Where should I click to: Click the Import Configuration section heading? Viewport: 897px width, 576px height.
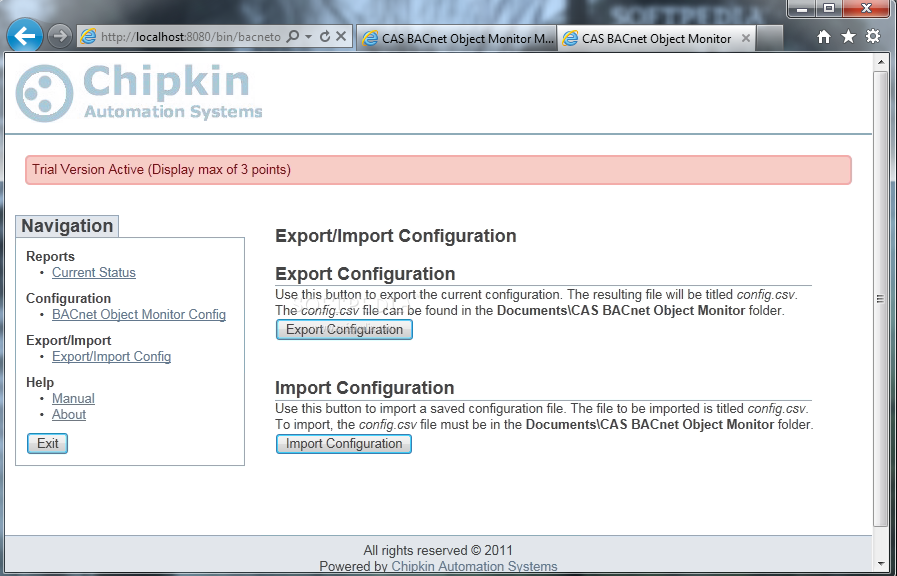pos(364,388)
